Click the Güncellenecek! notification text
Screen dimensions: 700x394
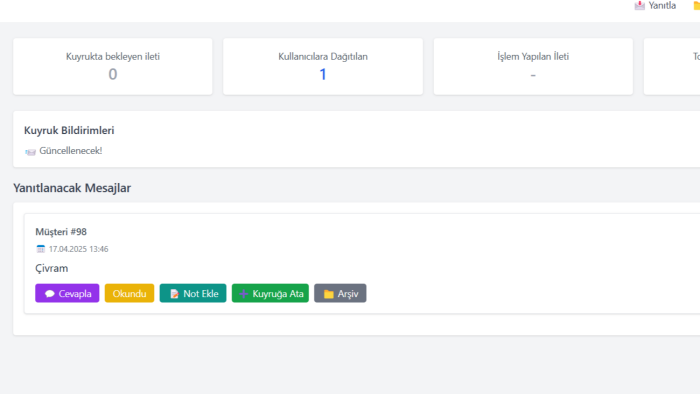point(71,151)
